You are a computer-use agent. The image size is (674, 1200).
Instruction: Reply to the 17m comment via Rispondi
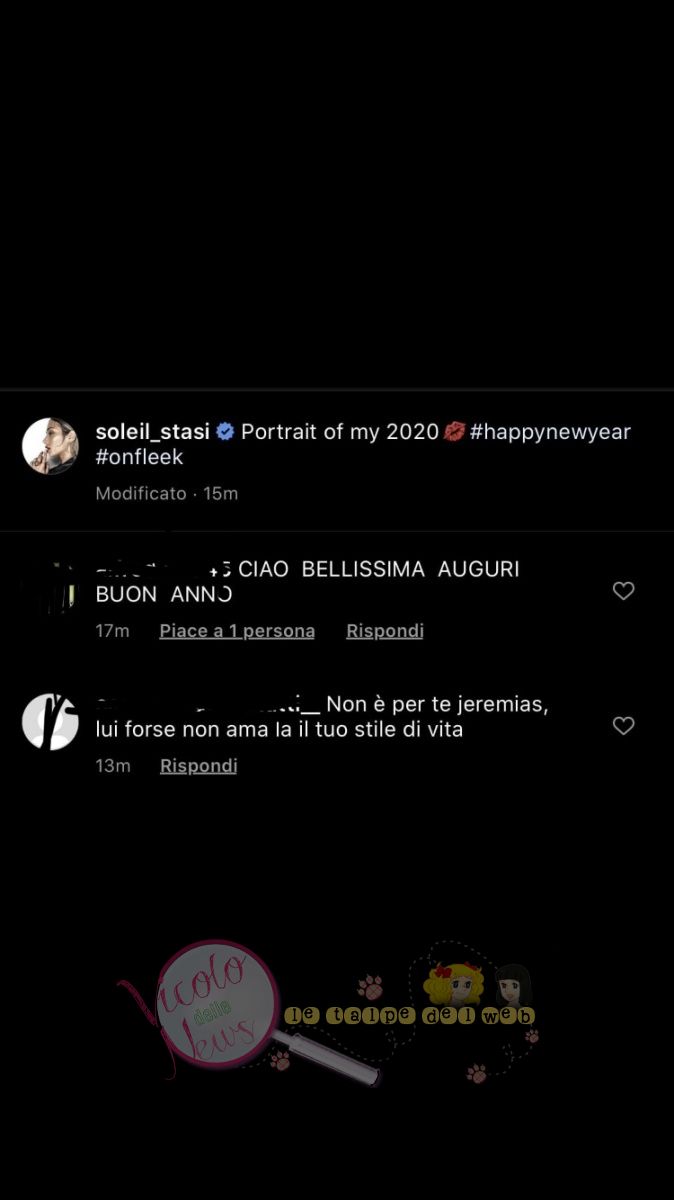point(385,631)
